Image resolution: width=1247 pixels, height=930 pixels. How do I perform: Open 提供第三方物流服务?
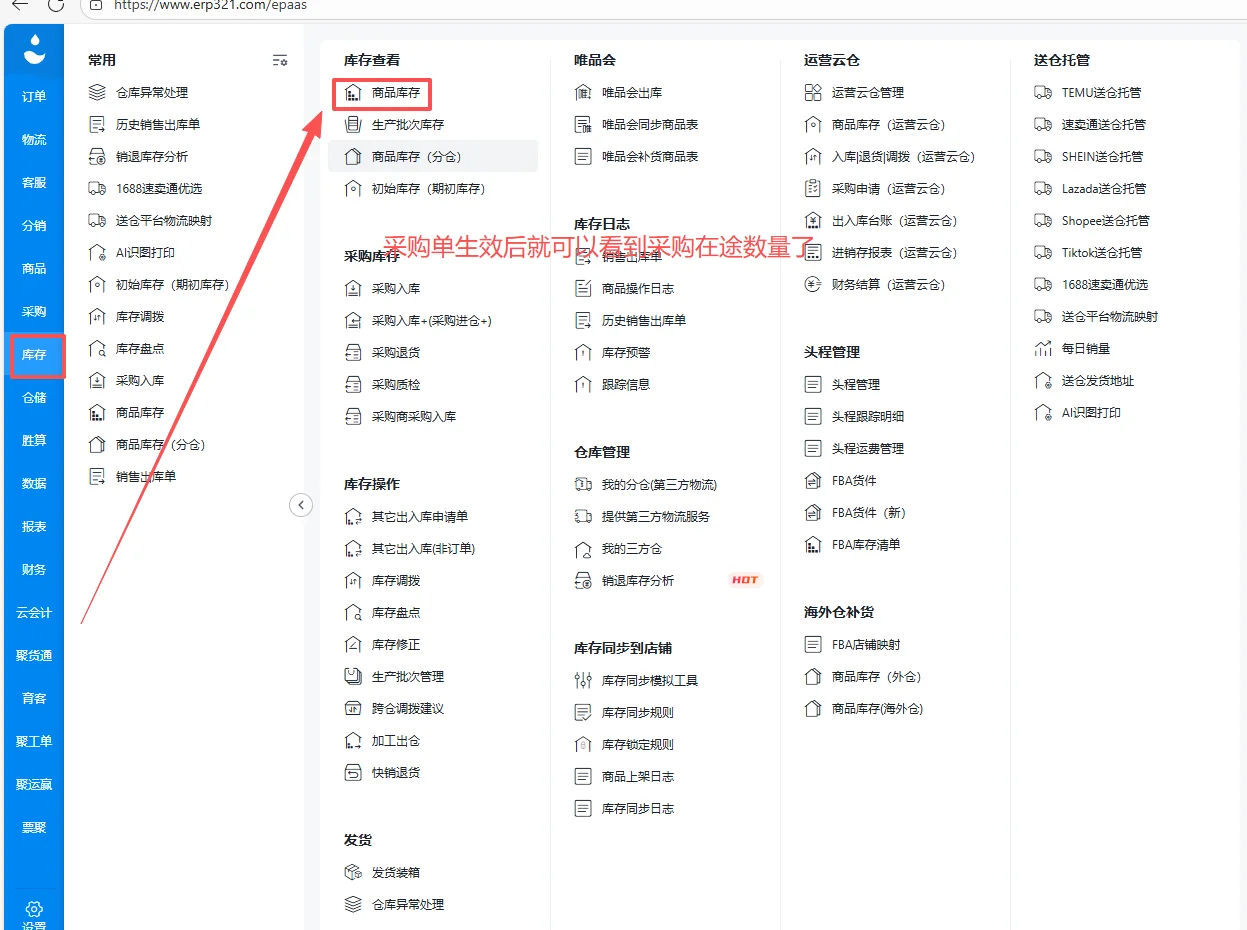point(656,517)
